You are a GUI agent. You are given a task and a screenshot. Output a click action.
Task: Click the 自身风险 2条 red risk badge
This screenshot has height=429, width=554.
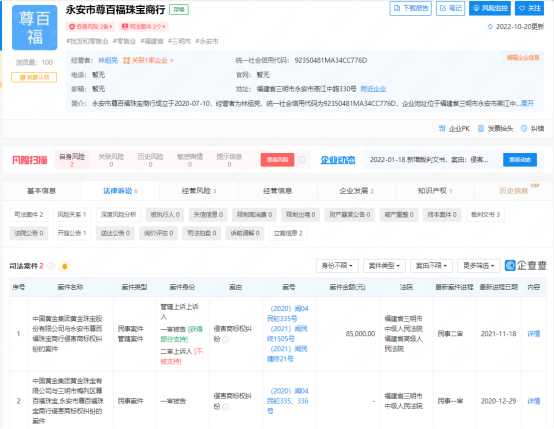(90, 27)
